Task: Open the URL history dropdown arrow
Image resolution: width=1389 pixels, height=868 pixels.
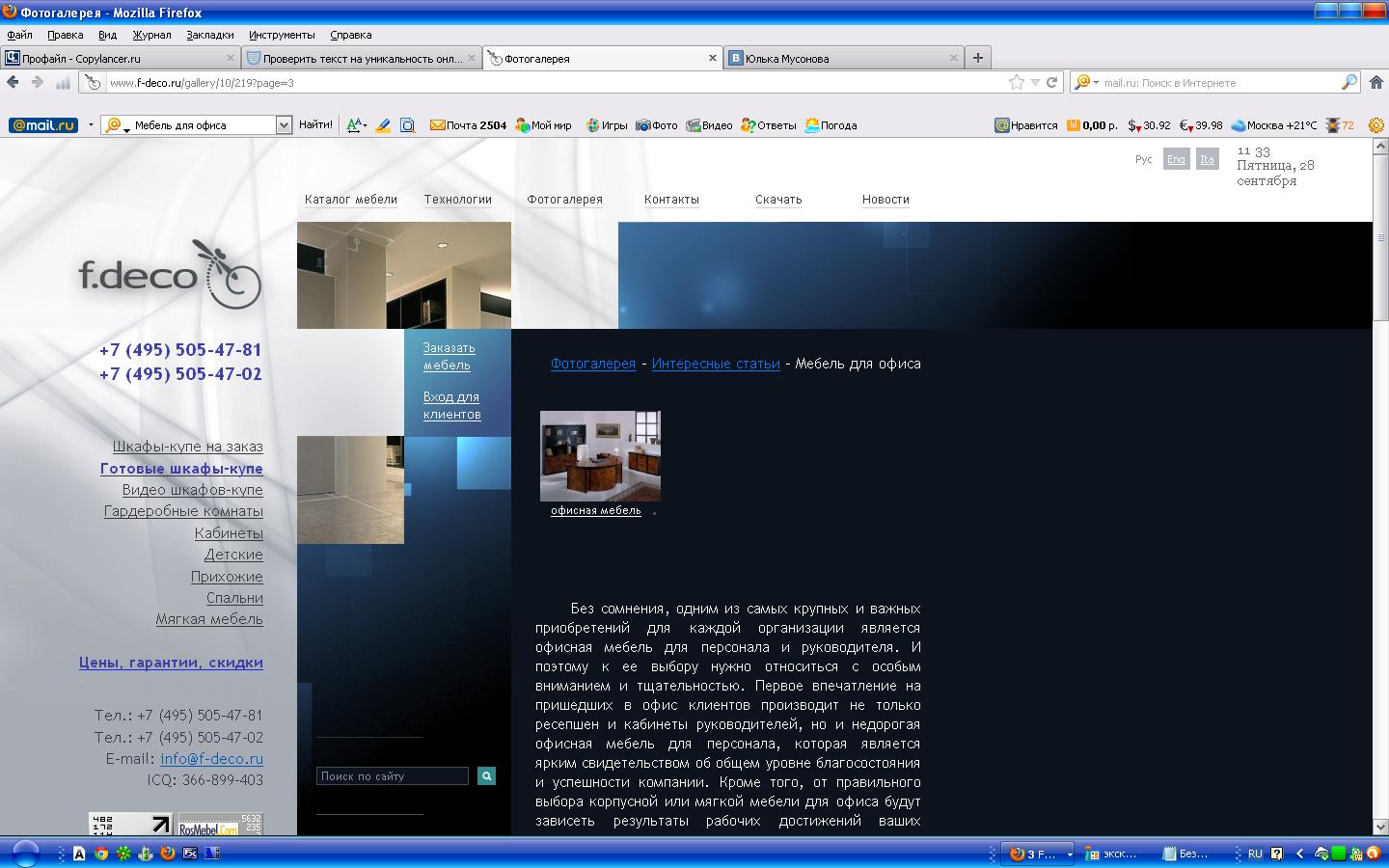Action: coord(1035,83)
